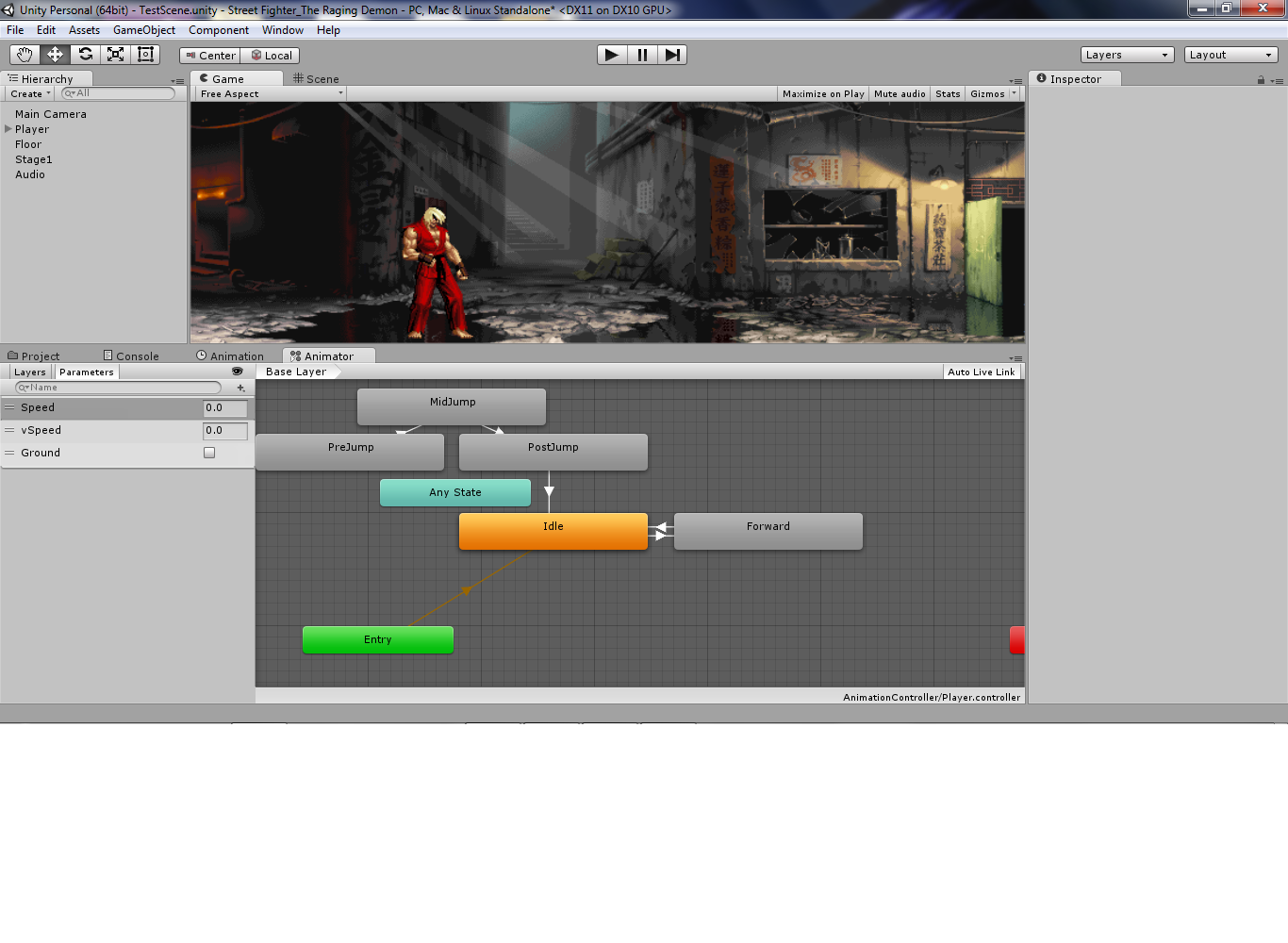
Task: Open the Help menu
Action: pyautogui.click(x=328, y=30)
